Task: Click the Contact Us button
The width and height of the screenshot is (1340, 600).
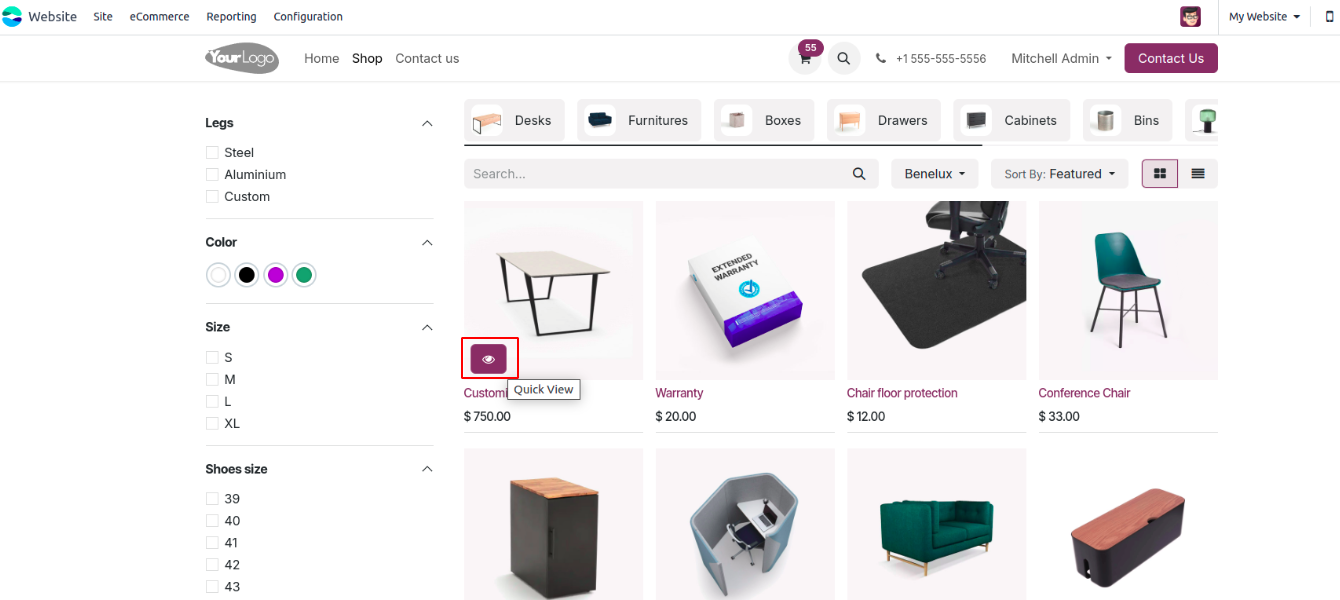Action: click(x=1171, y=58)
